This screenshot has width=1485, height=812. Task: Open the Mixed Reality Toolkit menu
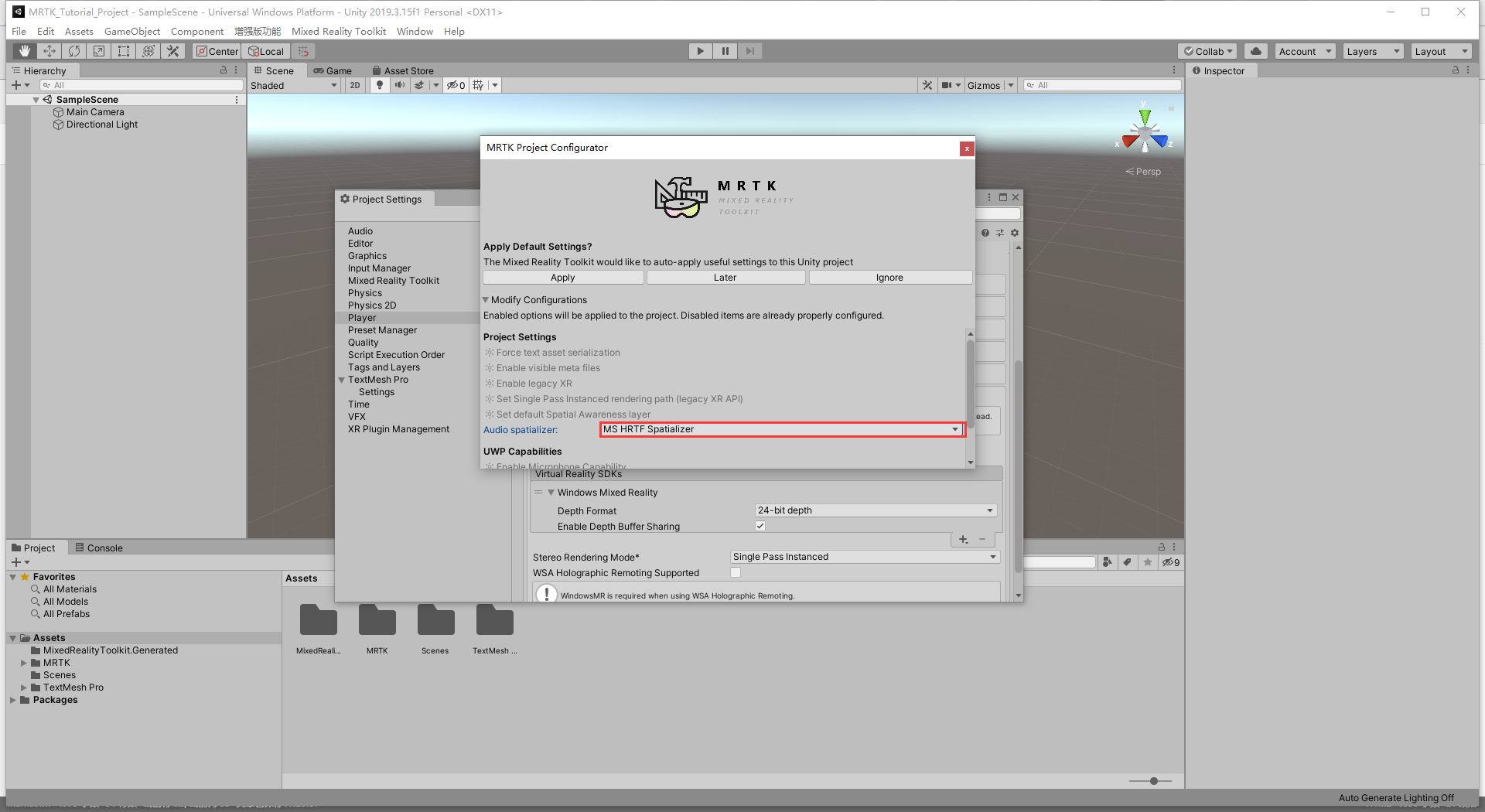[x=339, y=31]
